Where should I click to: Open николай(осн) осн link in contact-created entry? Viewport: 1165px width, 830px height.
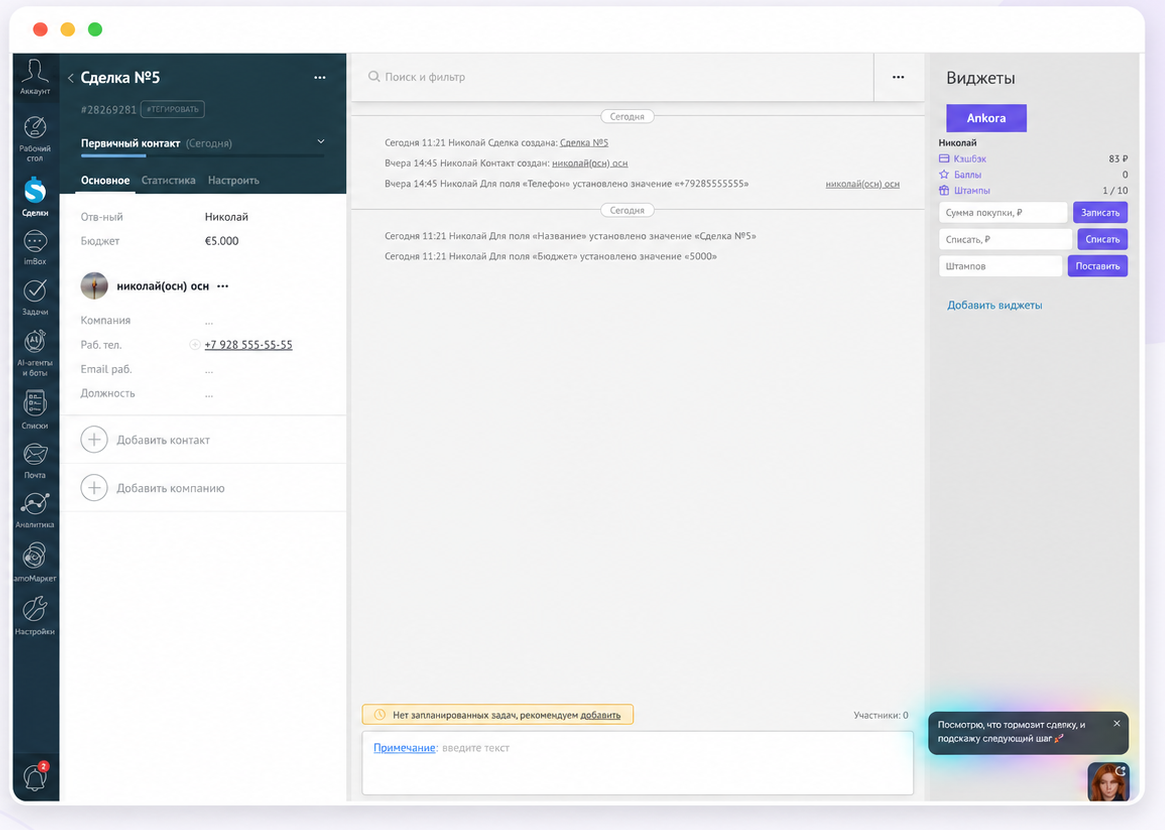pos(590,163)
